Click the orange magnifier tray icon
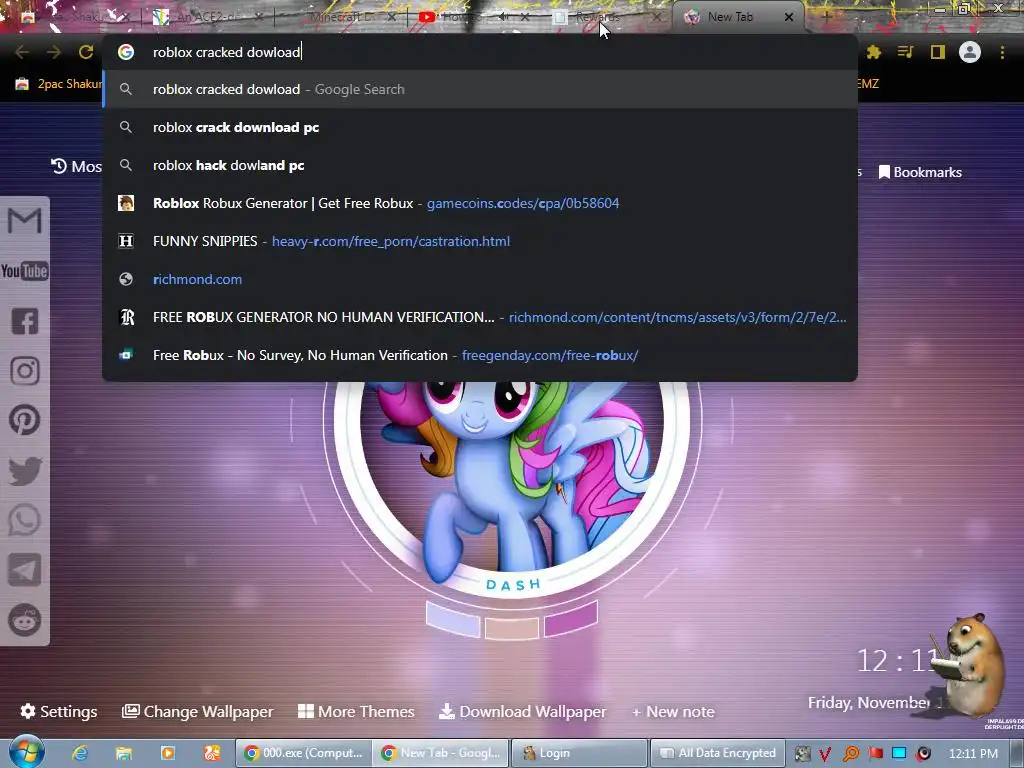1024x768 pixels. (x=850, y=754)
